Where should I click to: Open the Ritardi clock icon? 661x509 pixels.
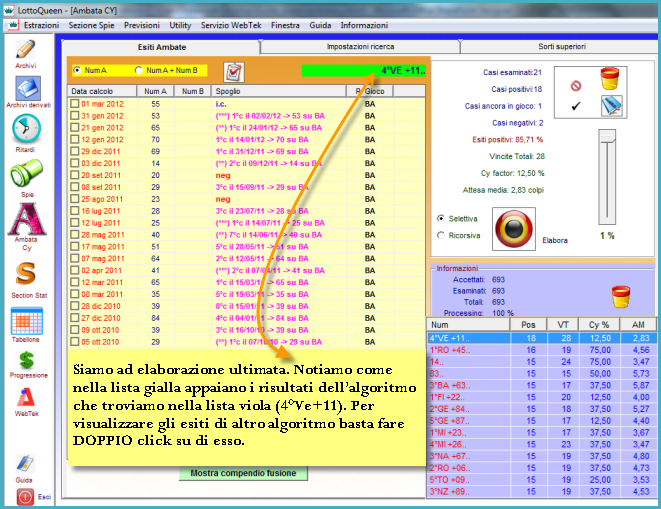[x=26, y=129]
